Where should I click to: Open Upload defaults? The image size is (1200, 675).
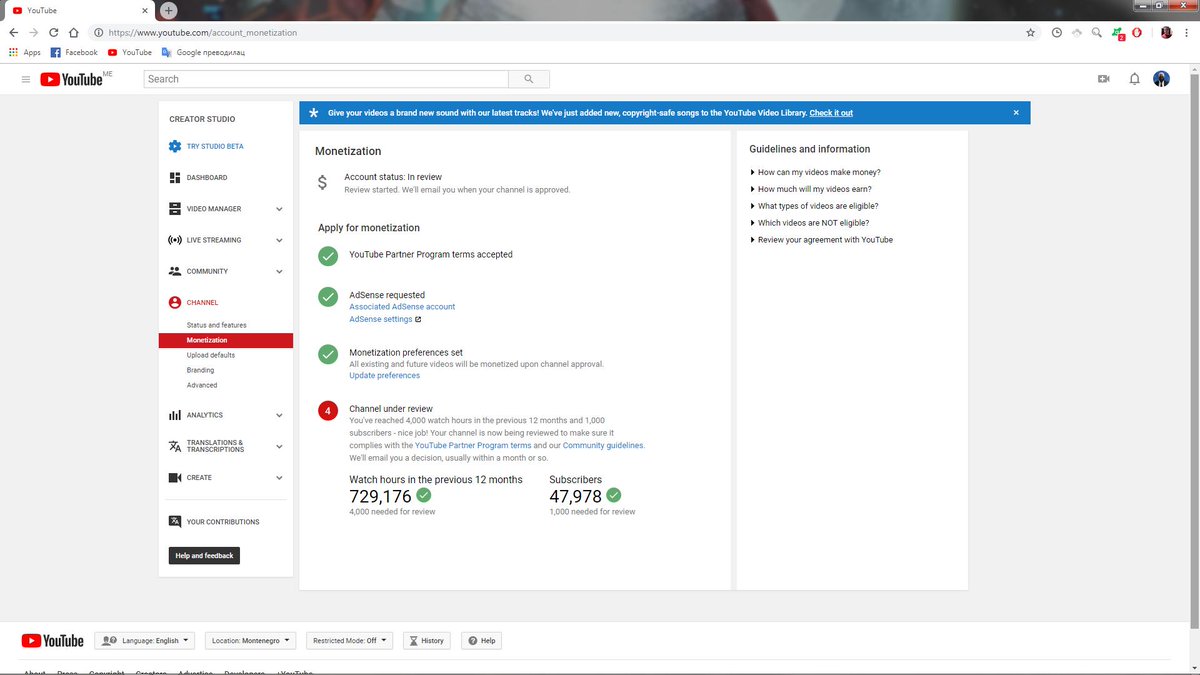point(211,355)
